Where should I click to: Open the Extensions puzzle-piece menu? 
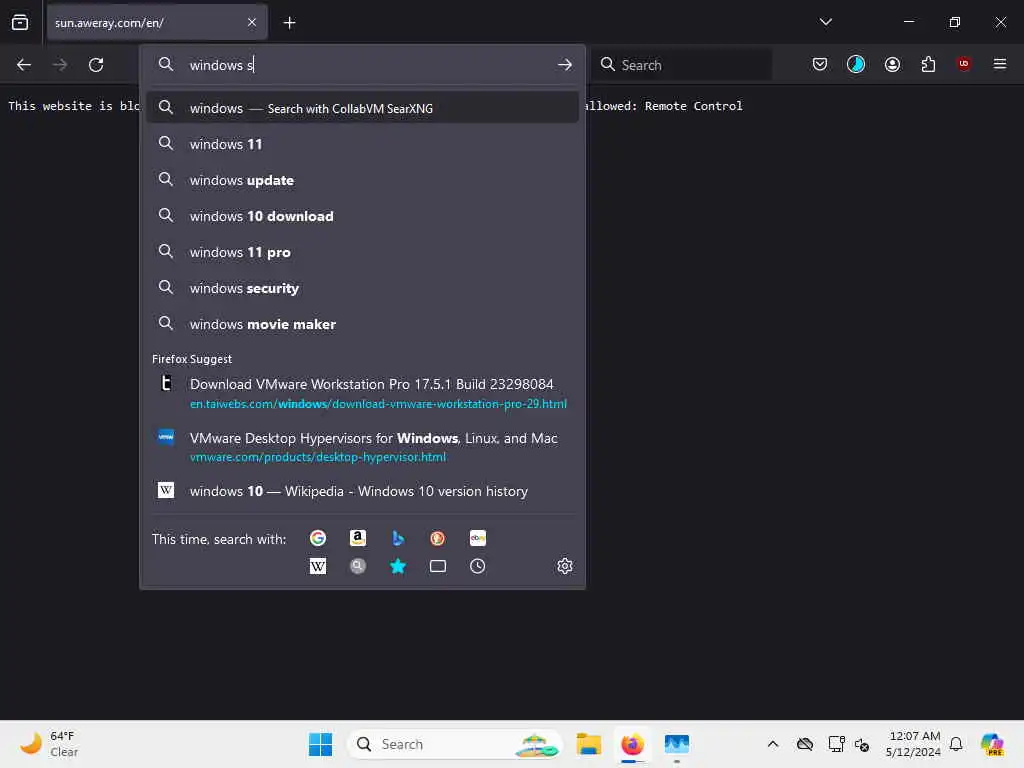(928, 64)
